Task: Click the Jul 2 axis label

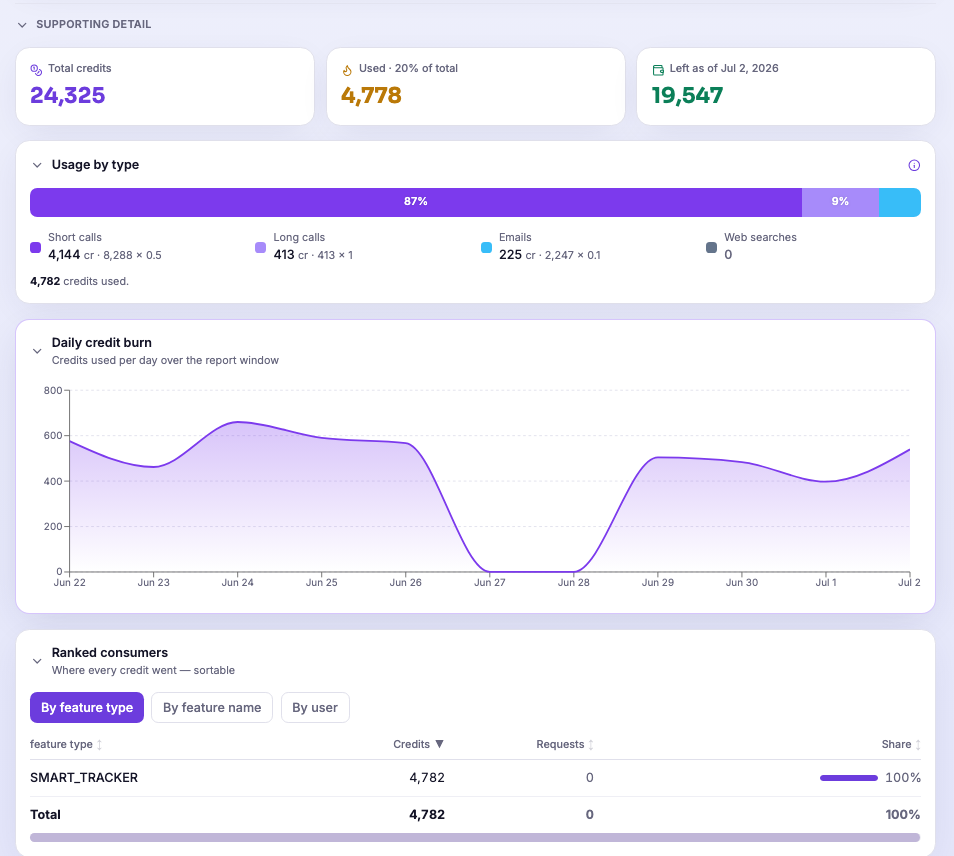Action: click(x=909, y=582)
